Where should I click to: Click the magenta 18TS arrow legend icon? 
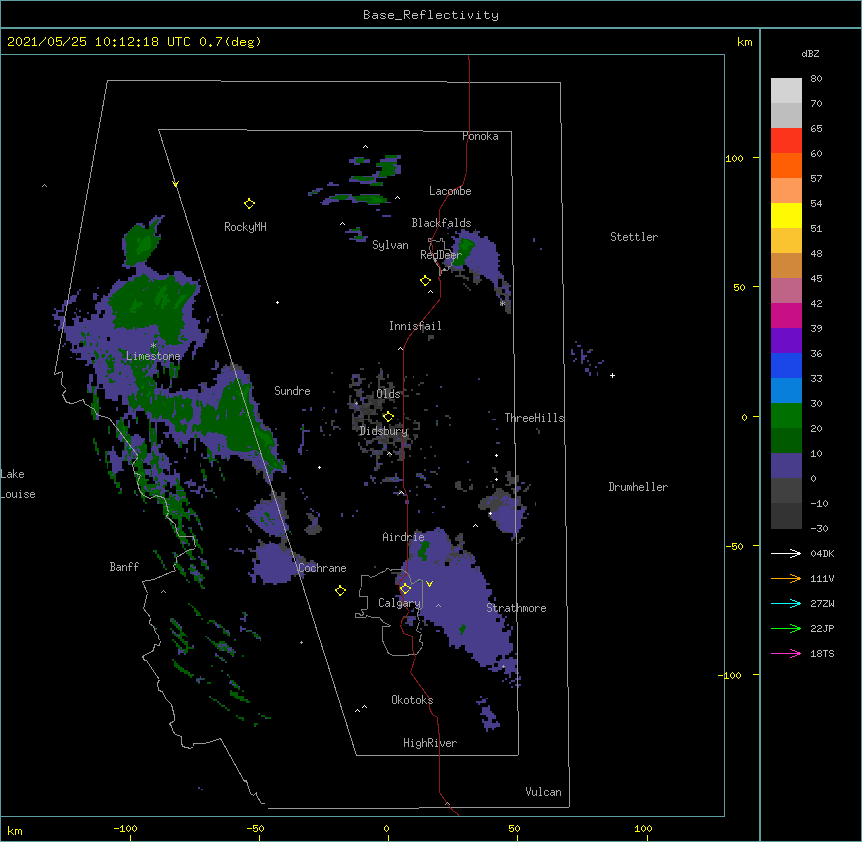786,653
